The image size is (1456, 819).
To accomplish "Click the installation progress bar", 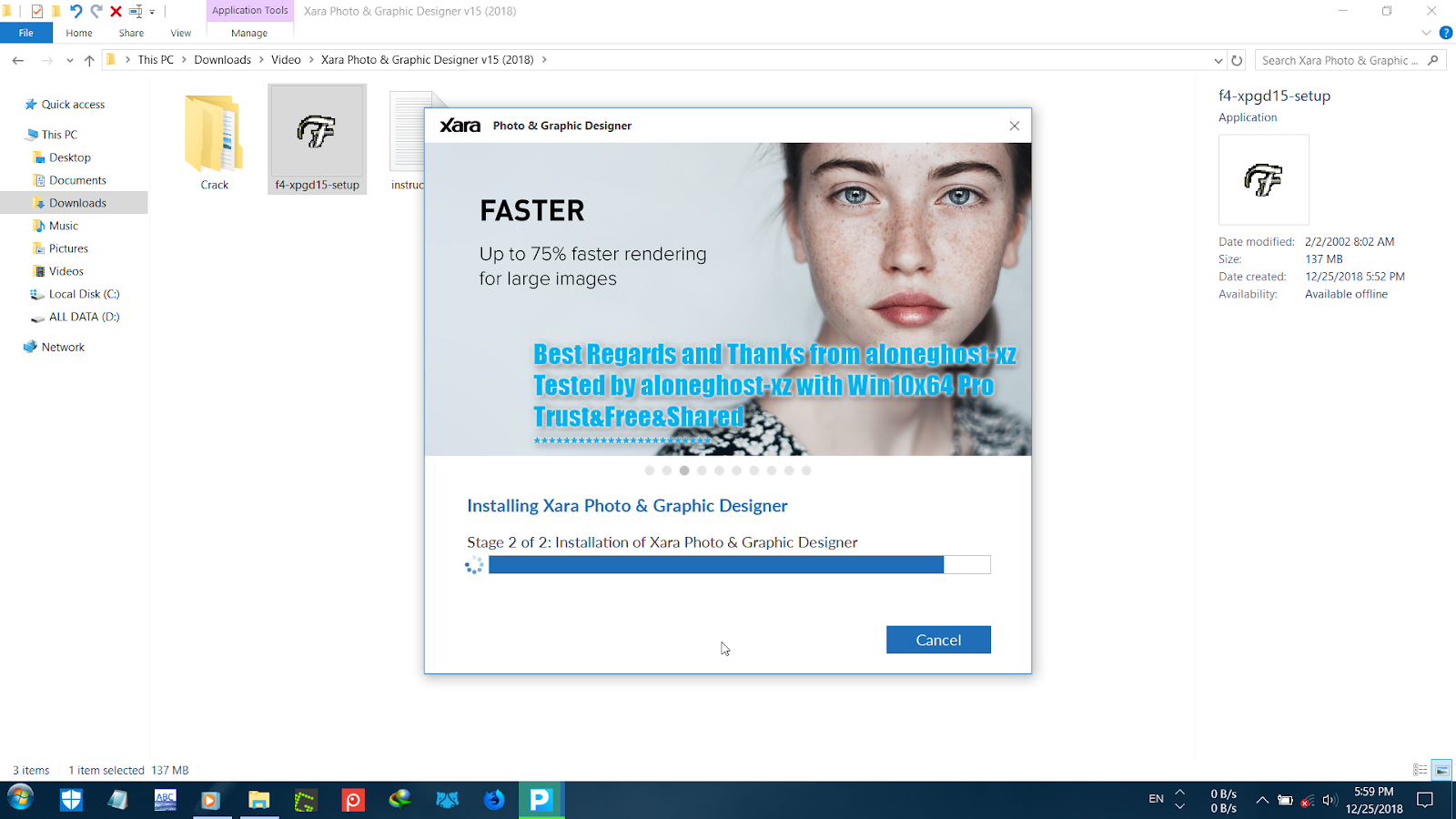I will (739, 565).
